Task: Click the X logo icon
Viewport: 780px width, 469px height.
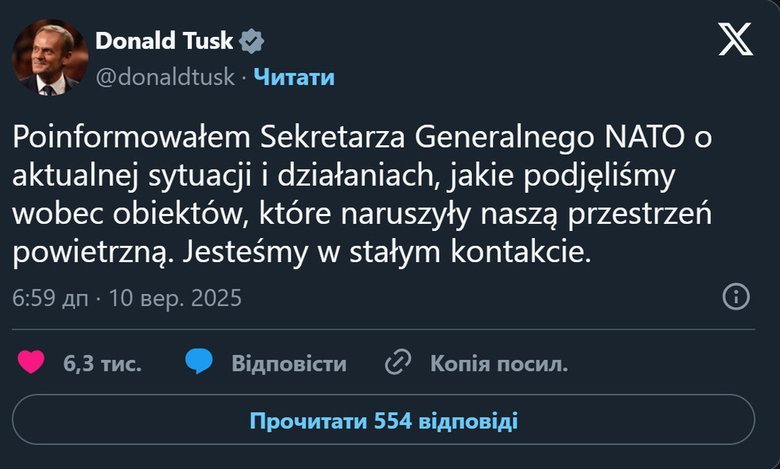Action: pyautogui.click(x=735, y=39)
